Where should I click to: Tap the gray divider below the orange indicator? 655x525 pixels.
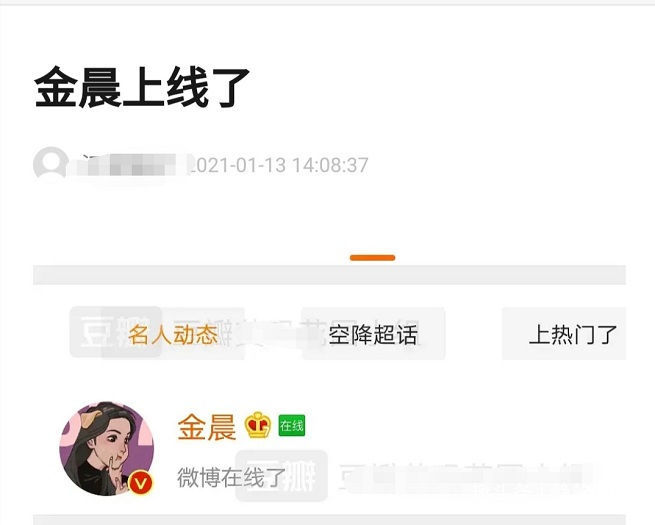tap(329, 274)
